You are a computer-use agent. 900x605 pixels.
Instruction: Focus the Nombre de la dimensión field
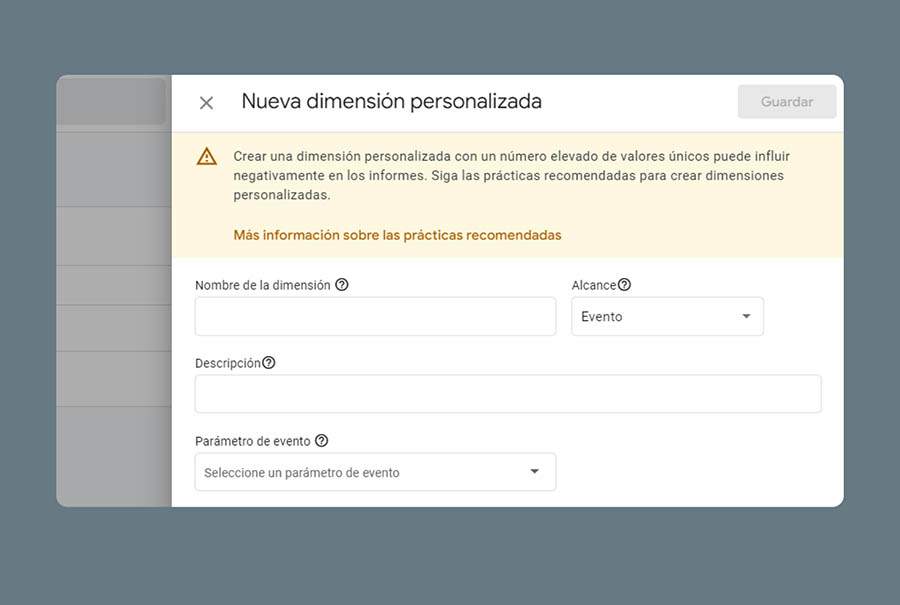pyautogui.click(x=375, y=316)
